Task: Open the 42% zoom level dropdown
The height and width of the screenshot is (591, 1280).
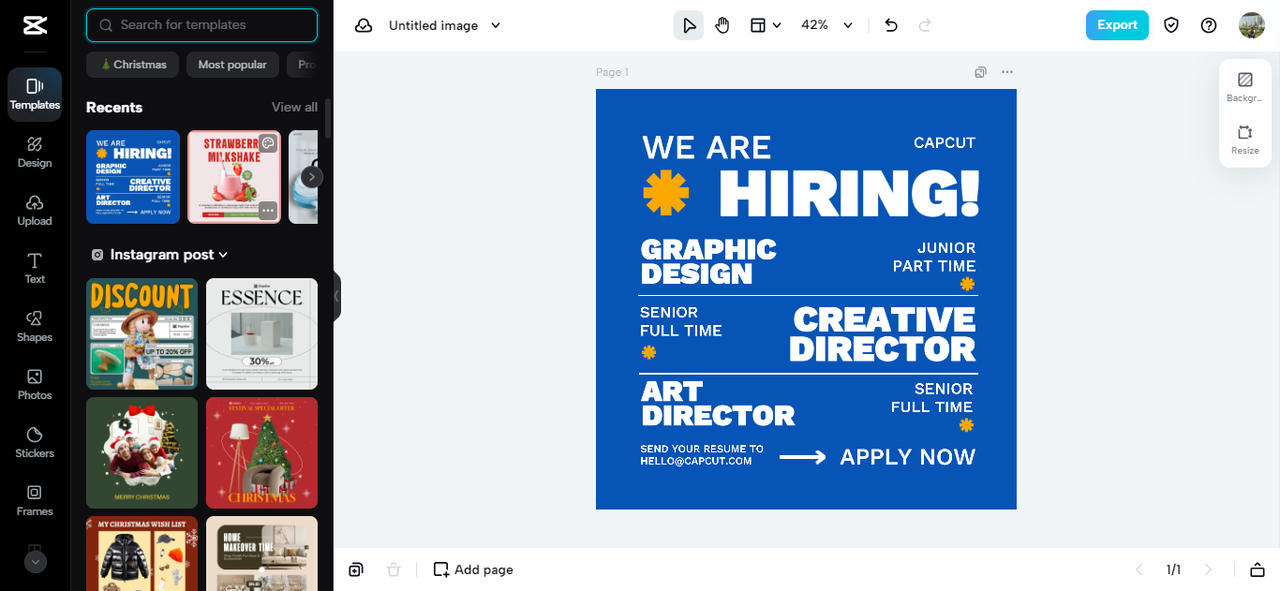Action: coord(827,26)
